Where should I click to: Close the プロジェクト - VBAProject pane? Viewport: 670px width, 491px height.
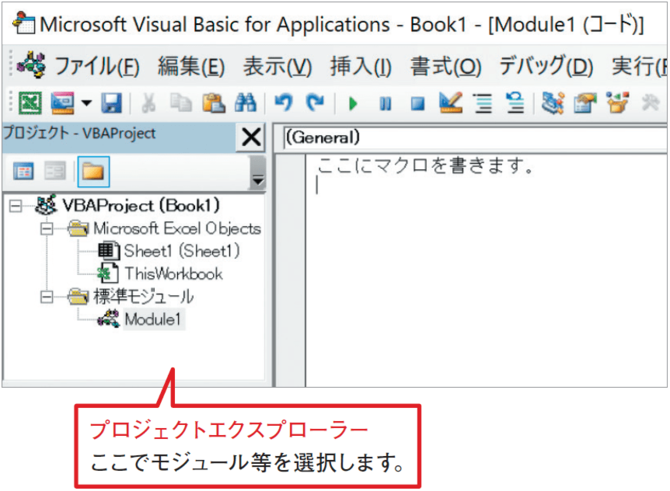pos(251,138)
